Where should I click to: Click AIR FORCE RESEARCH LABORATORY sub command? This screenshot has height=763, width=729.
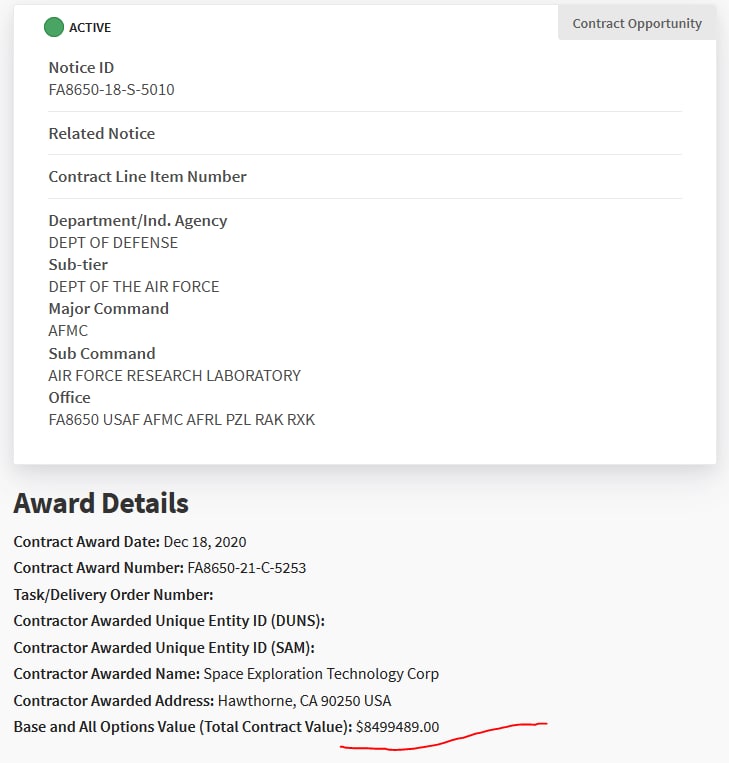point(174,376)
